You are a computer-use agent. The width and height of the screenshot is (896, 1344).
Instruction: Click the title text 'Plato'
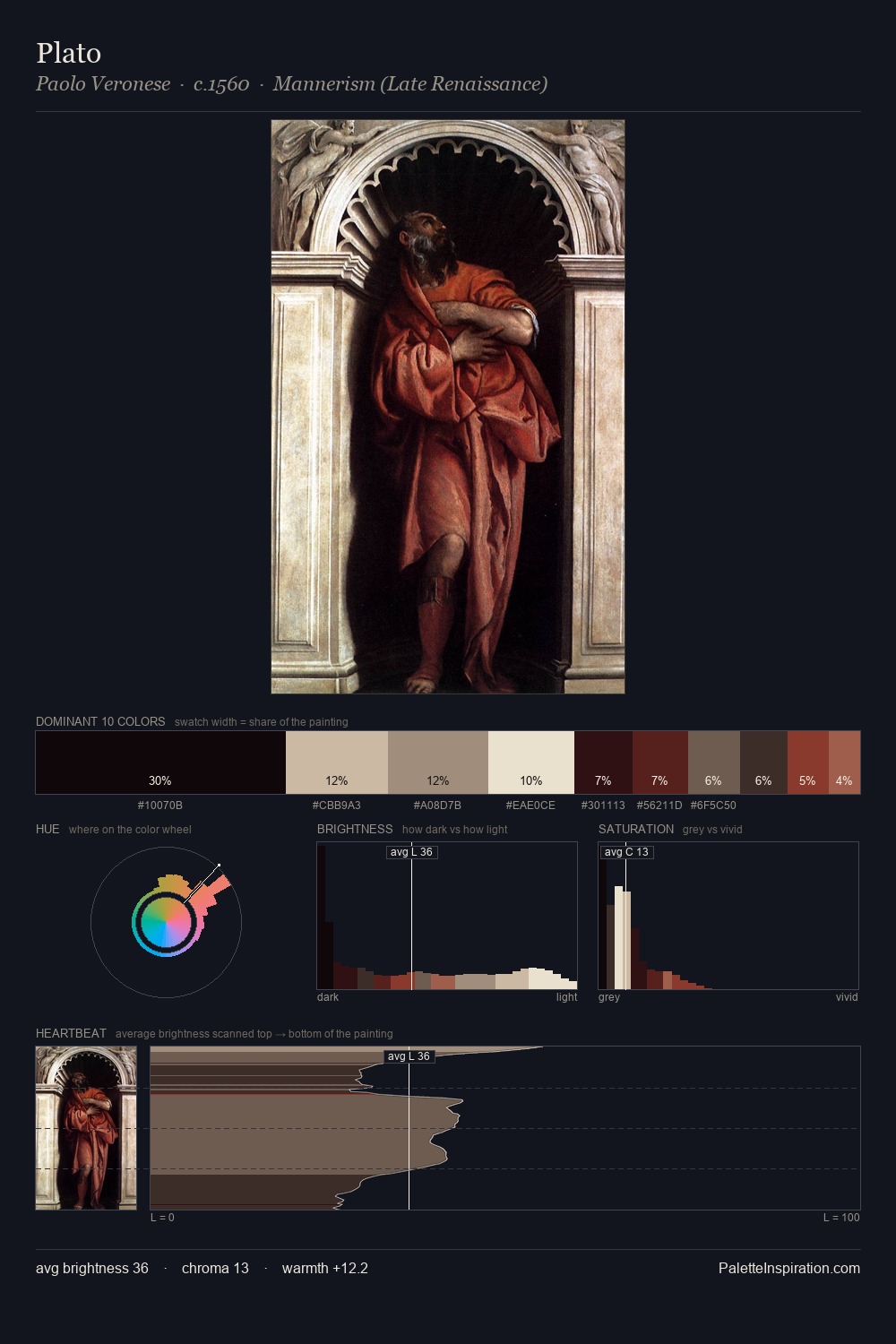coord(68,53)
